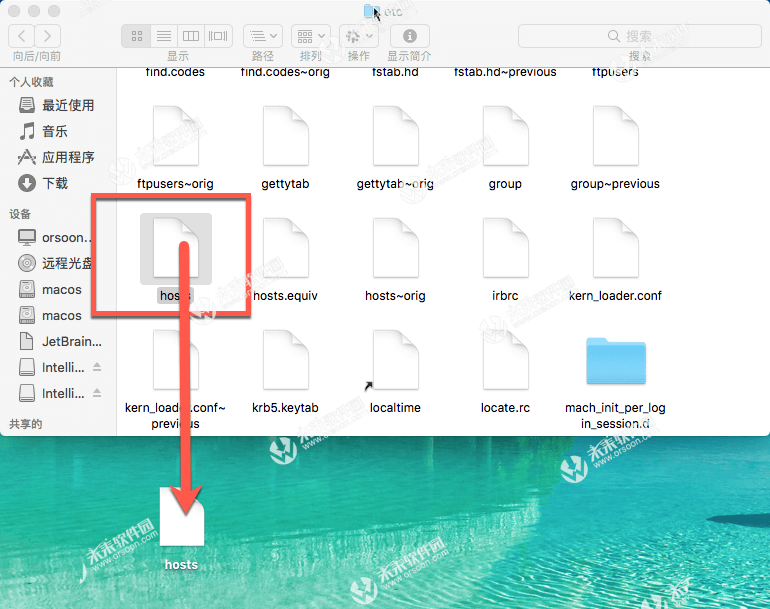
Task: Open the arrange (排列) dropdown
Action: pyautogui.click(x=311, y=36)
